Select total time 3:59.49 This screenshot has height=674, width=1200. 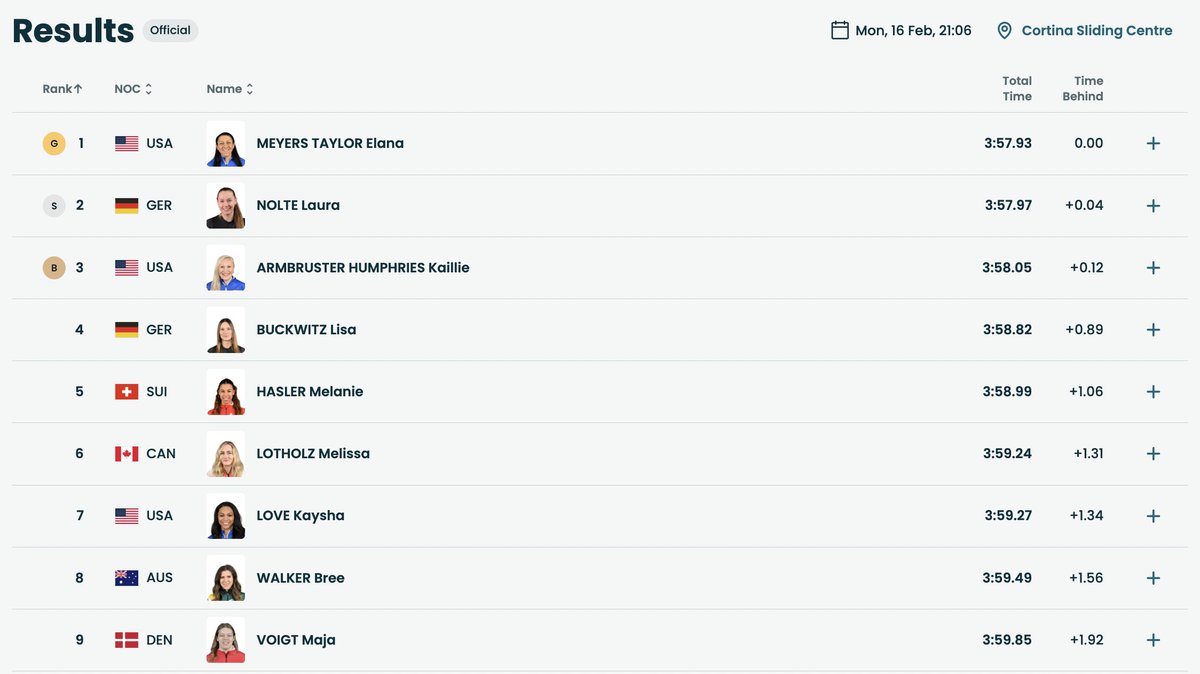click(1007, 577)
